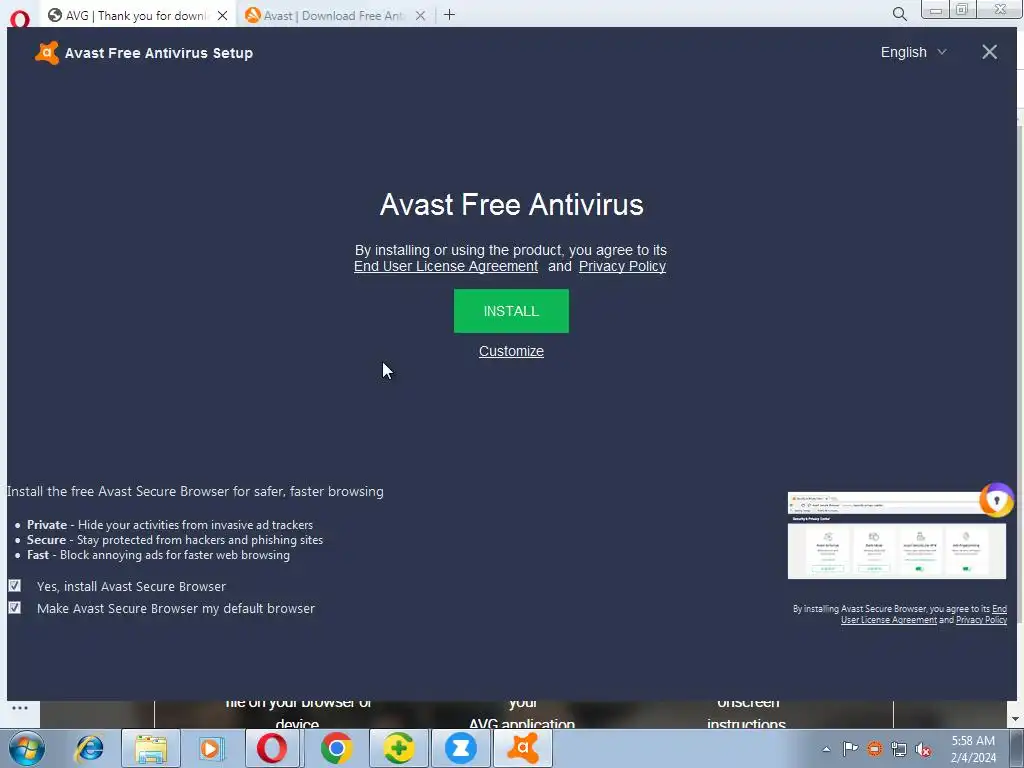Click the green INSTALL button

[511, 311]
